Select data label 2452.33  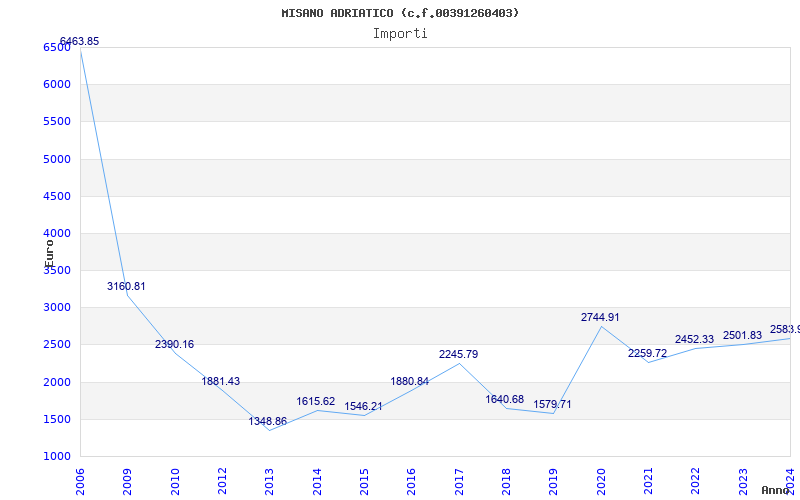[x=694, y=339]
